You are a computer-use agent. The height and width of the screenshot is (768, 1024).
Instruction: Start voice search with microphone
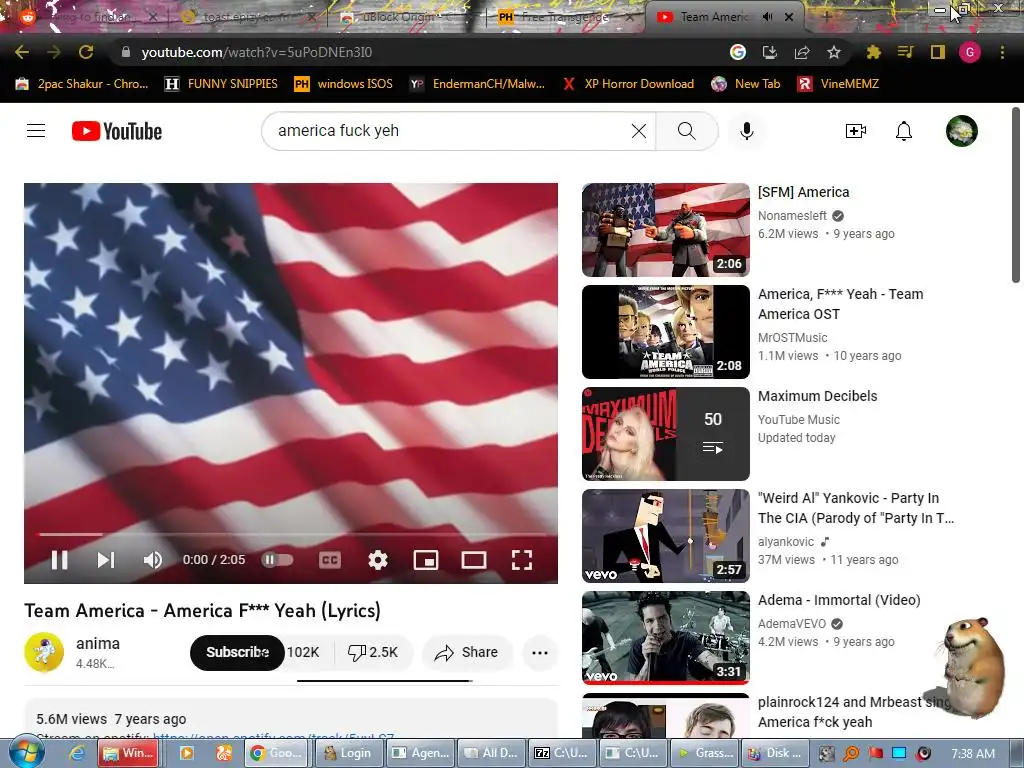point(746,131)
